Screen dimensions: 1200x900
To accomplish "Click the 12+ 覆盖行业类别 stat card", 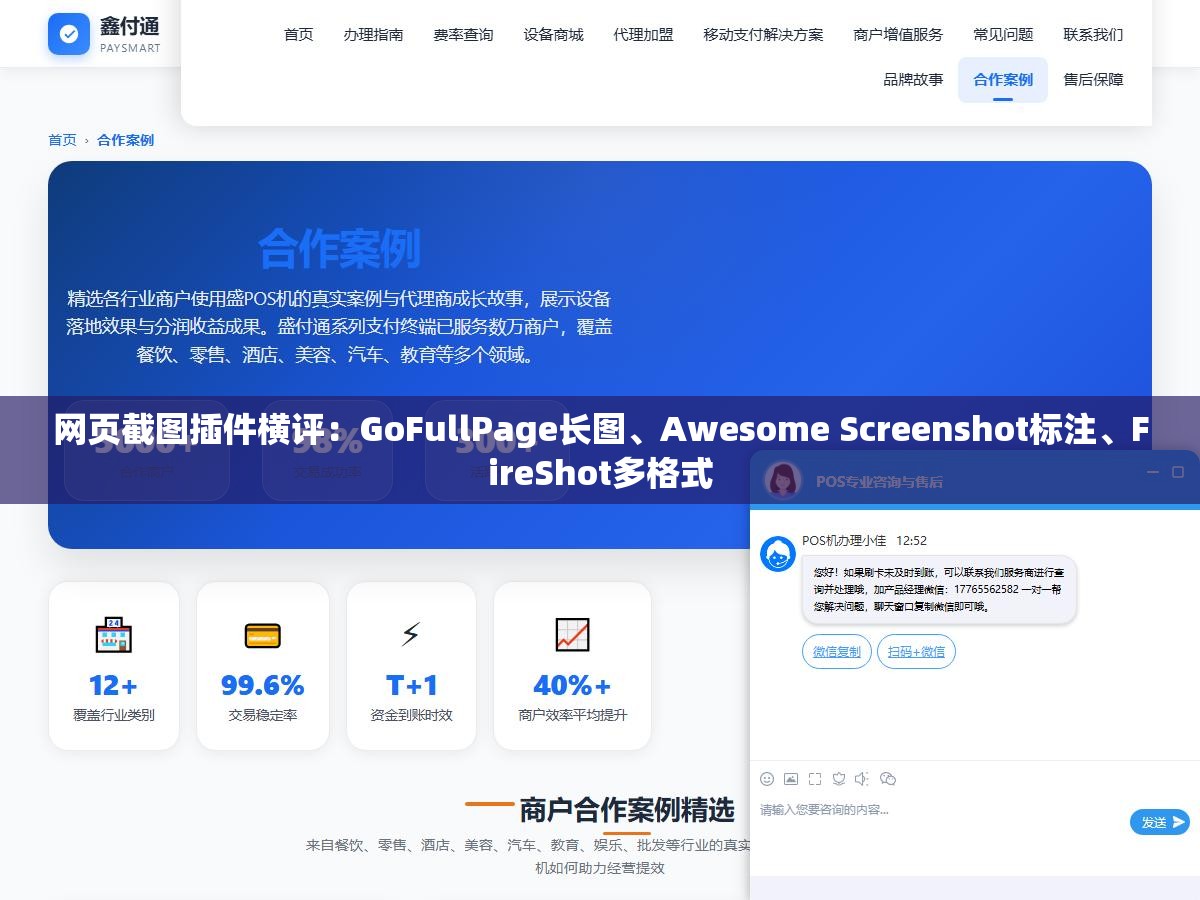I will (x=114, y=666).
